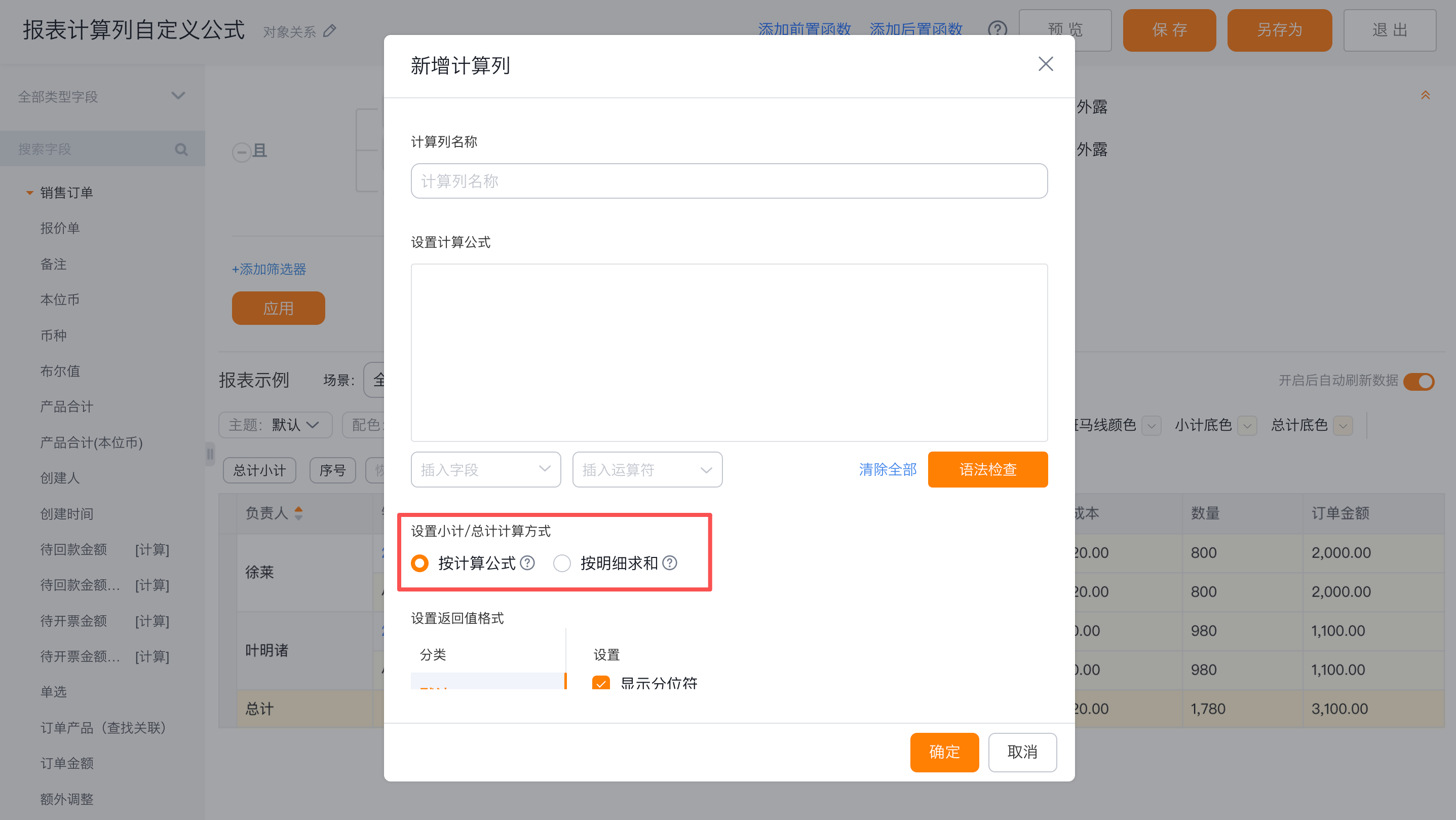1456x820 pixels.
Task: Click the 清除全部 link
Action: pos(888,469)
